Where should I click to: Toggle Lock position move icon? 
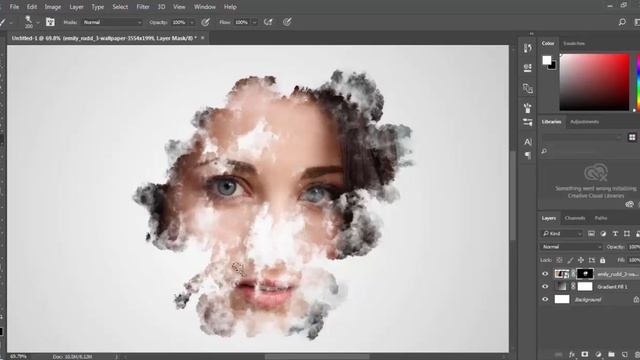[x=581, y=260]
